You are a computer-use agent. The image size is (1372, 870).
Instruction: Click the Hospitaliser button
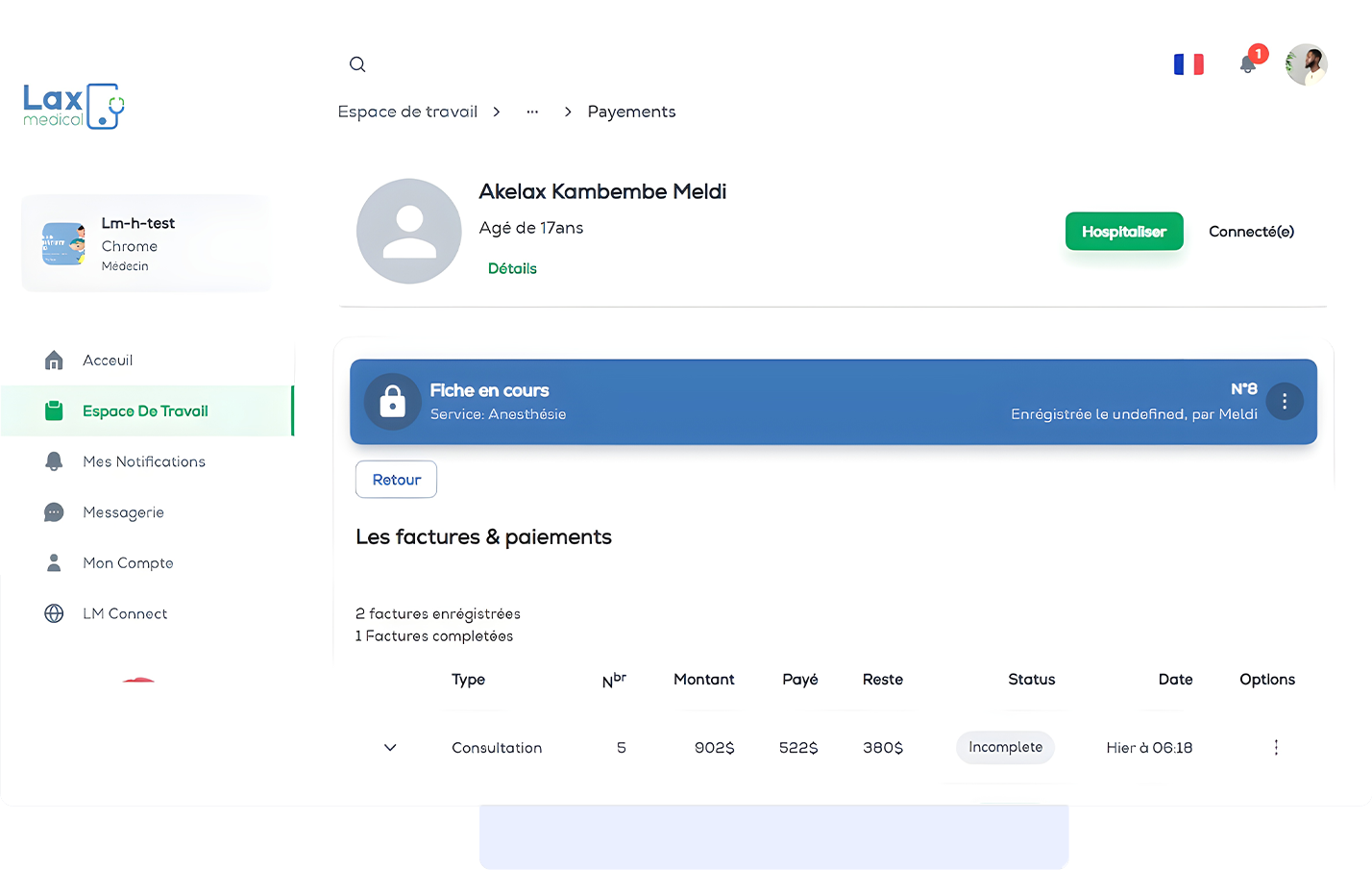(x=1123, y=232)
